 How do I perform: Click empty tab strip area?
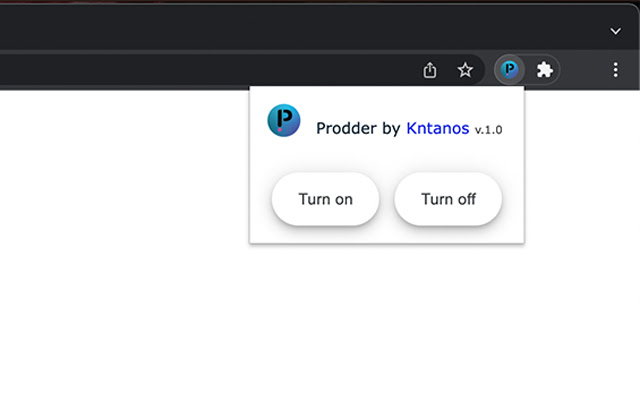point(300,30)
